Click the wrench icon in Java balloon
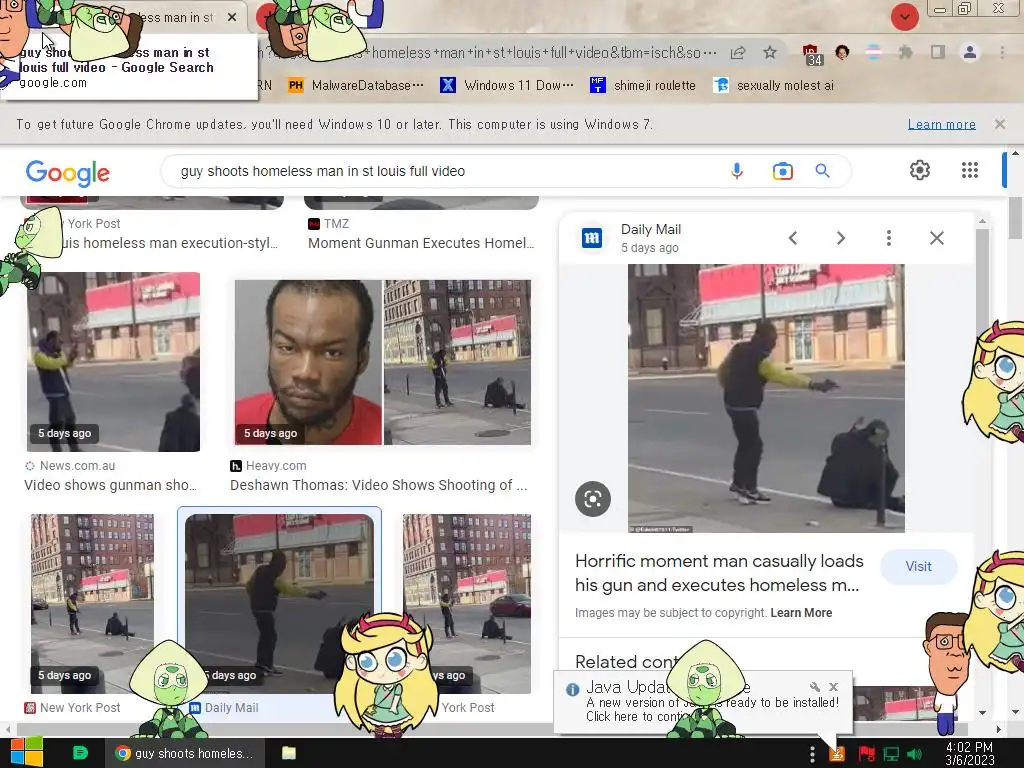 (x=815, y=686)
